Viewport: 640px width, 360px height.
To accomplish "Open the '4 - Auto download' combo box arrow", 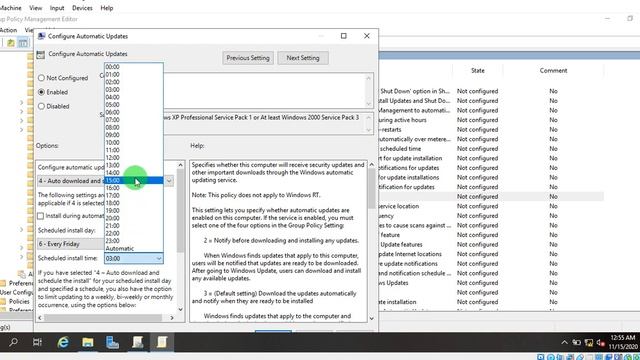I will tap(169, 181).
